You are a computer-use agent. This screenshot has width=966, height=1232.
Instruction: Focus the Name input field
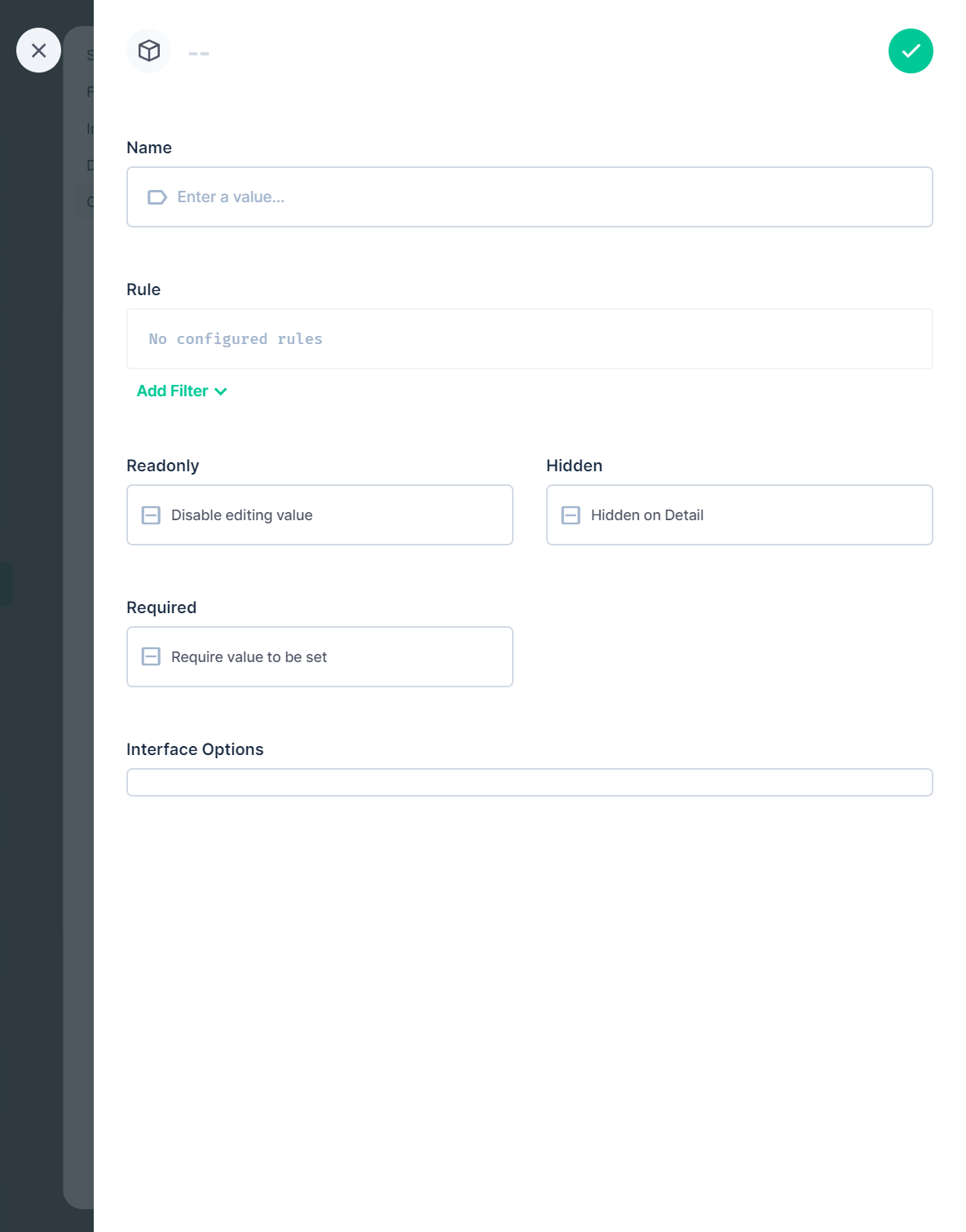click(530, 197)
